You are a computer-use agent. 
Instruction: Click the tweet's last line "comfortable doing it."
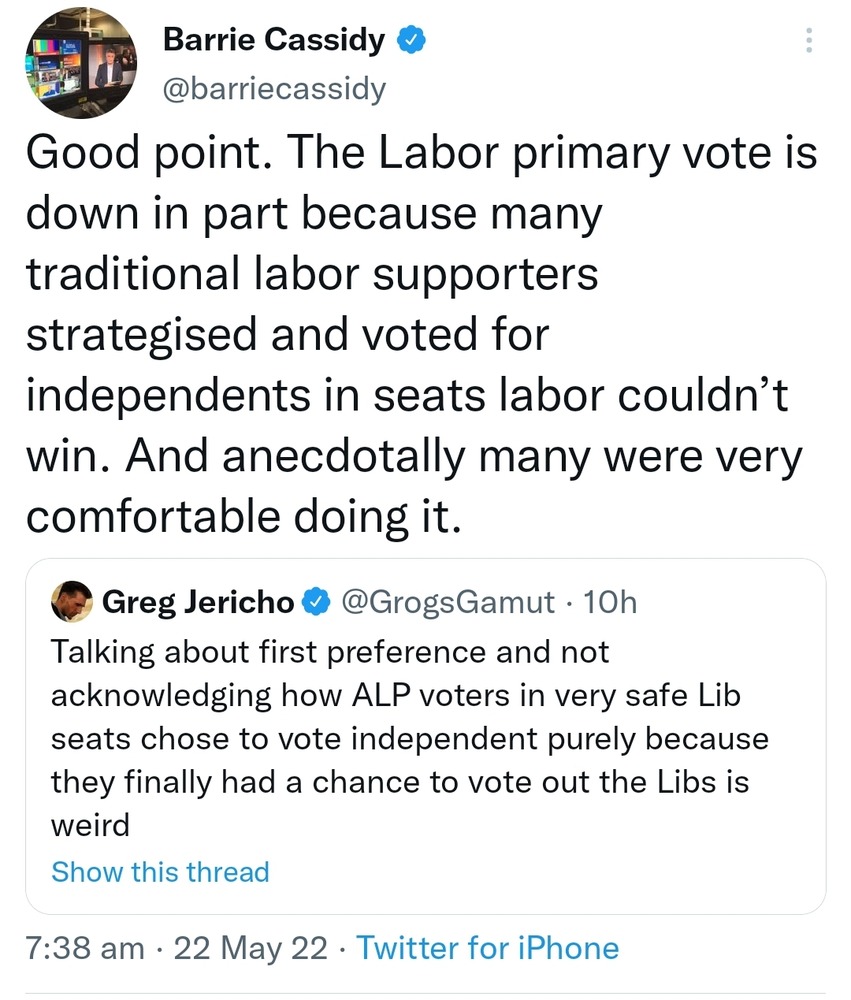244,518
